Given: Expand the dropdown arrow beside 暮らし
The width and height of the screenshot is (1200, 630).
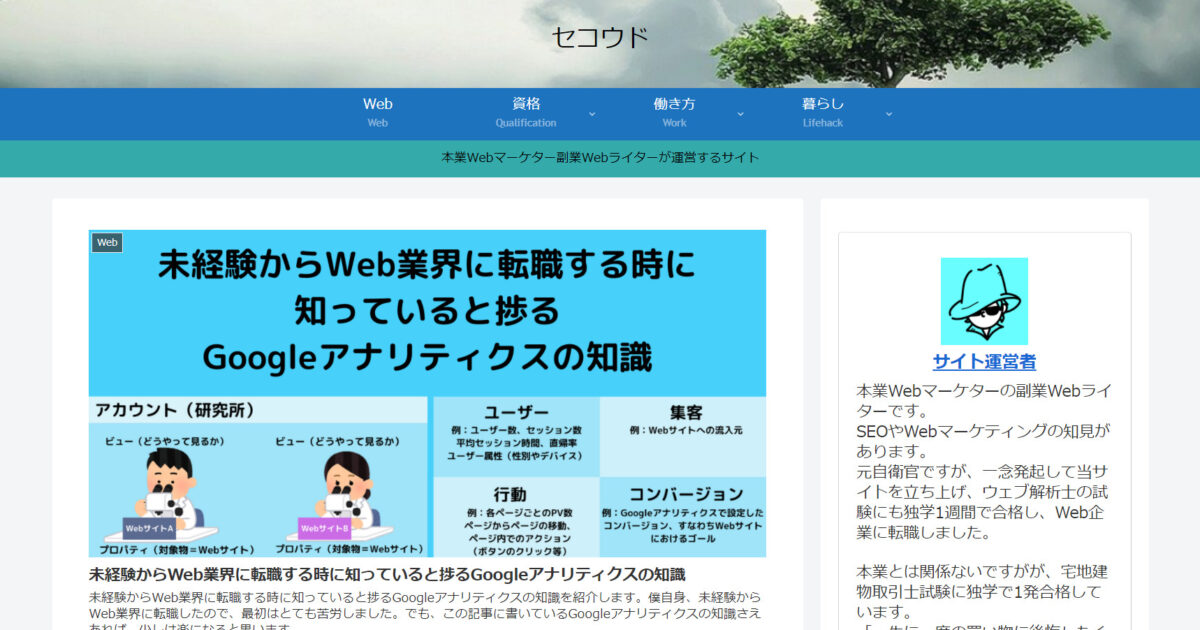Looking at the screenshot, I should 888,114.
